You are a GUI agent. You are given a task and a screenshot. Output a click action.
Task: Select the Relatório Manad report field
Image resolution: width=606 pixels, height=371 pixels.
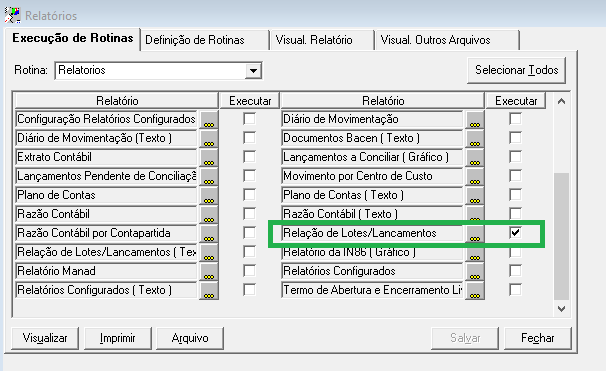(x=107, y=271)
